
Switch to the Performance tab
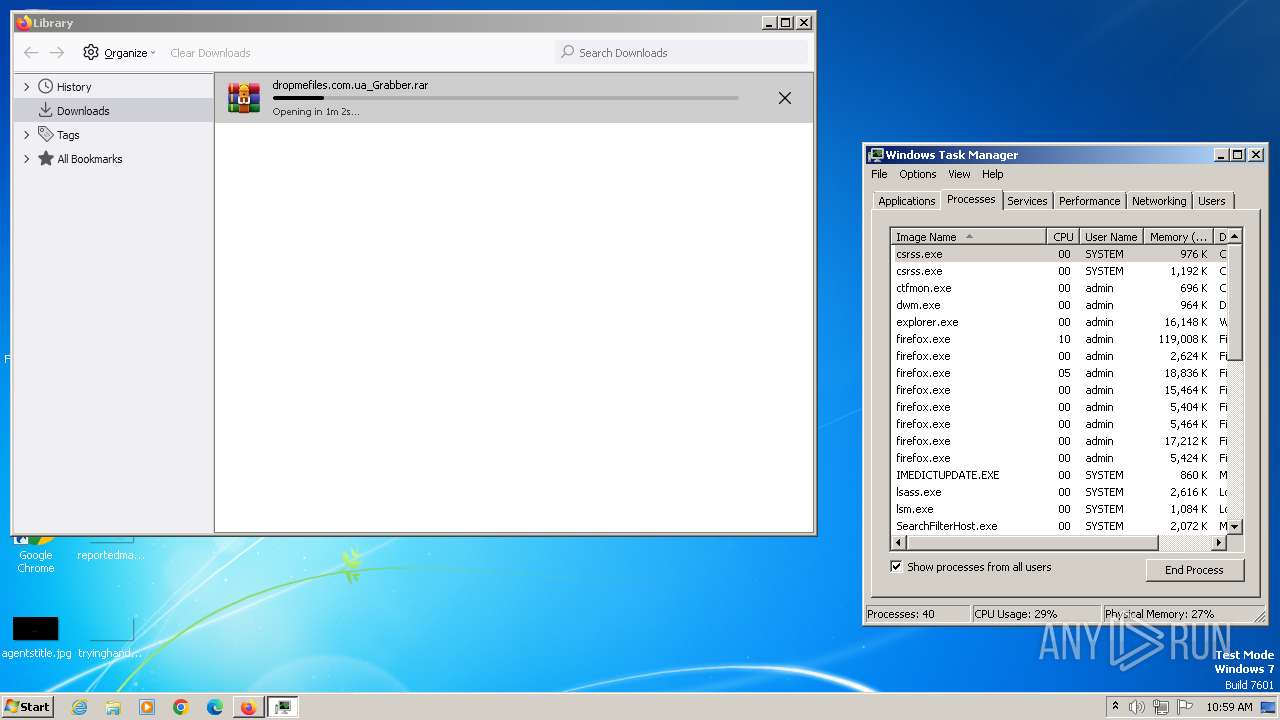click(x=1089, y=201)
